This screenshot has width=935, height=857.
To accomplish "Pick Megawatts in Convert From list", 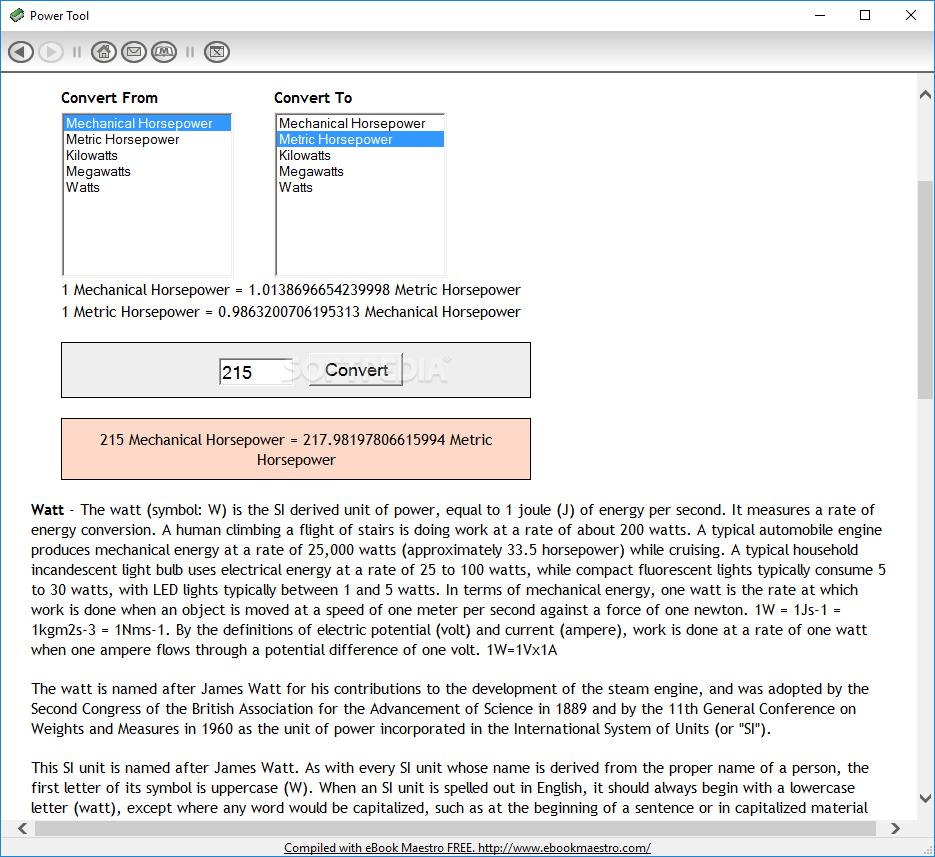I will pos(147,172).
